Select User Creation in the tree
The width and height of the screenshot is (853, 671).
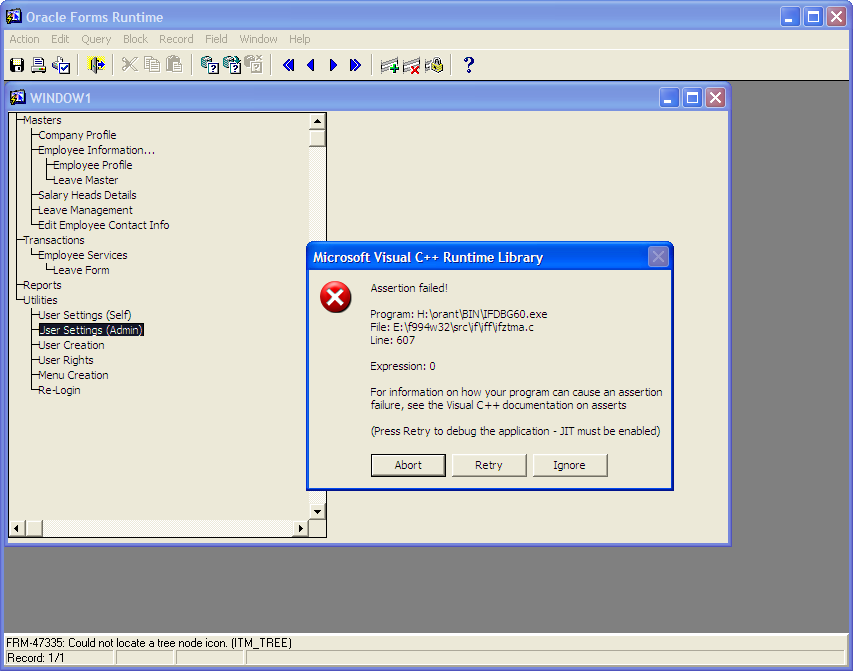click(71, 345)
